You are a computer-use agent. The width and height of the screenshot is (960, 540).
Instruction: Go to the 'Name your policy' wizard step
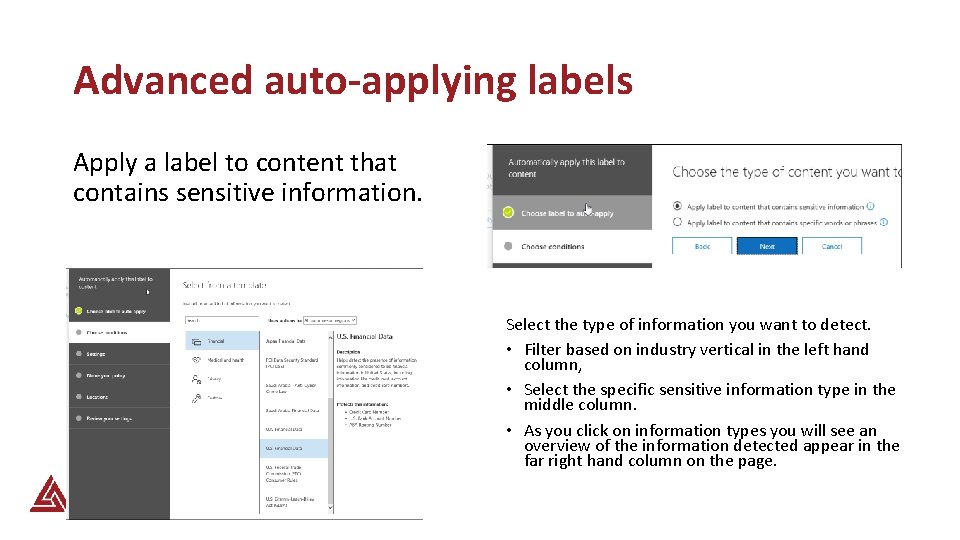119,375
